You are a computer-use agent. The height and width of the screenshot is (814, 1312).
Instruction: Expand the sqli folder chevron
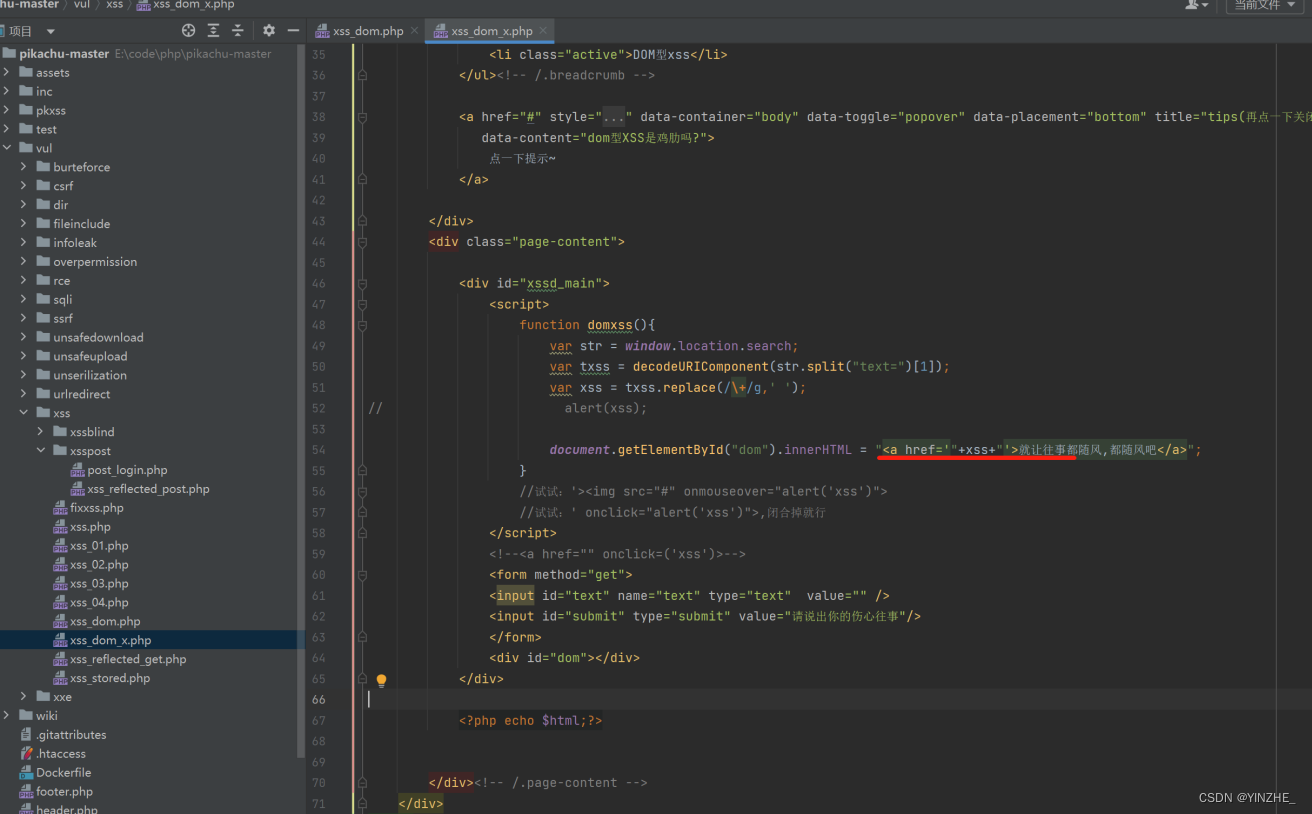click(x=24, y=299)
